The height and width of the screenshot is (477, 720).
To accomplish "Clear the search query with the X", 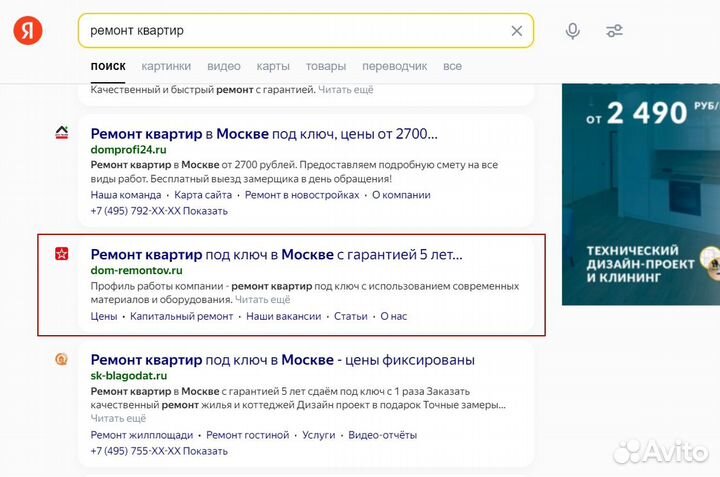I will [x=517, y=31].
